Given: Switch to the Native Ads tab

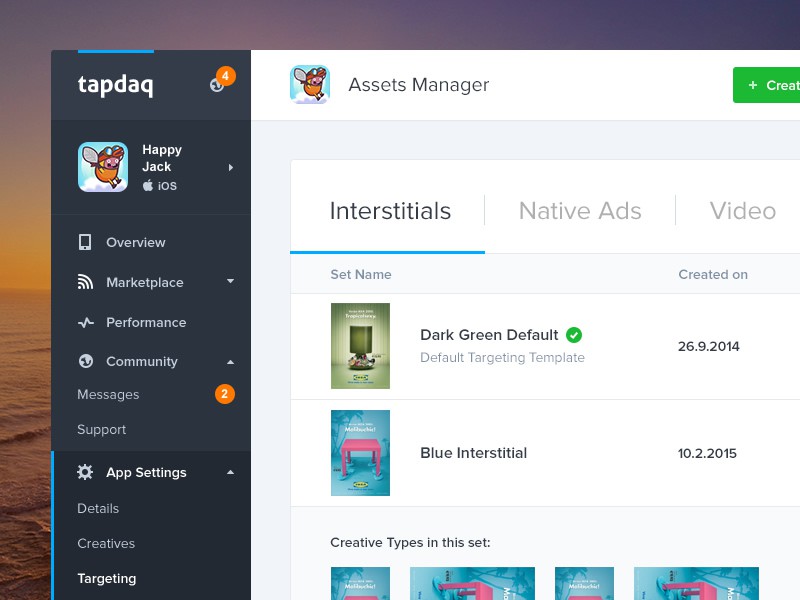Looking at the screenshot, I should [x=580, y=211].
